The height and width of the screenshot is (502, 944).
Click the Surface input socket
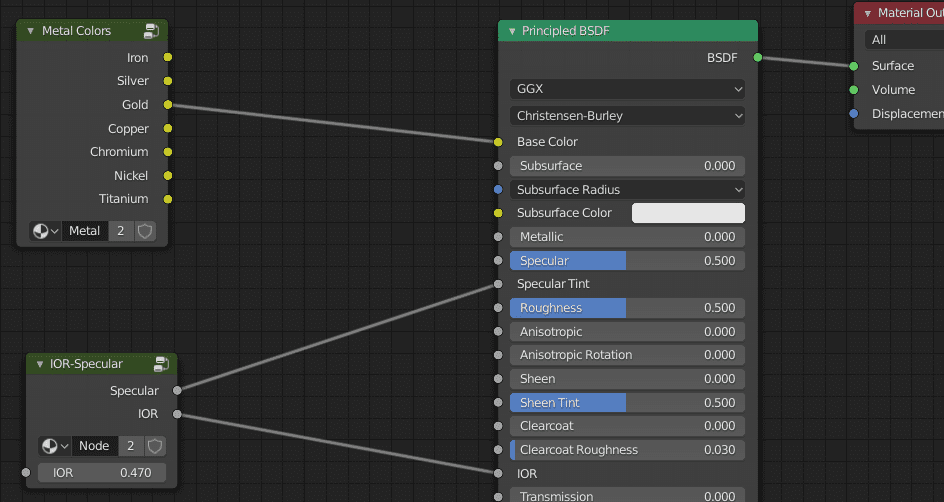pyautogui.click(x=854, y=66)
